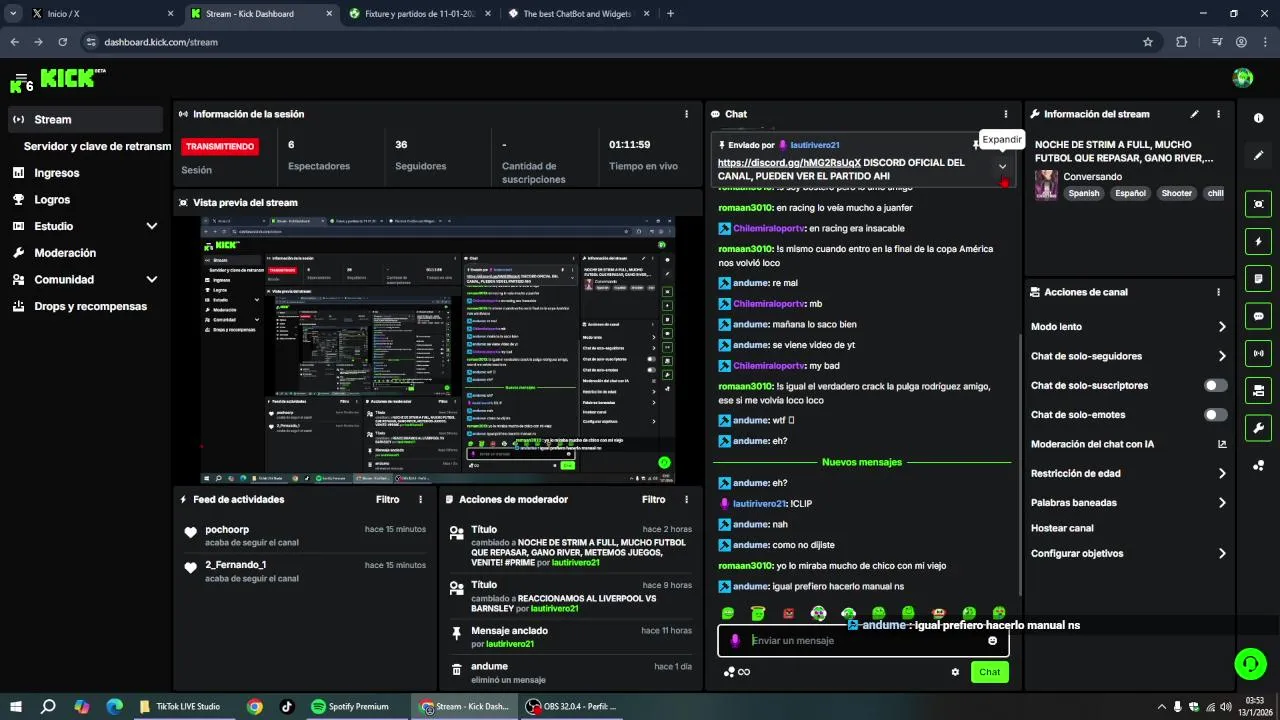Switch to the Fixture y partidos browser tab
1280x720 pixels.
pos(419,14)
